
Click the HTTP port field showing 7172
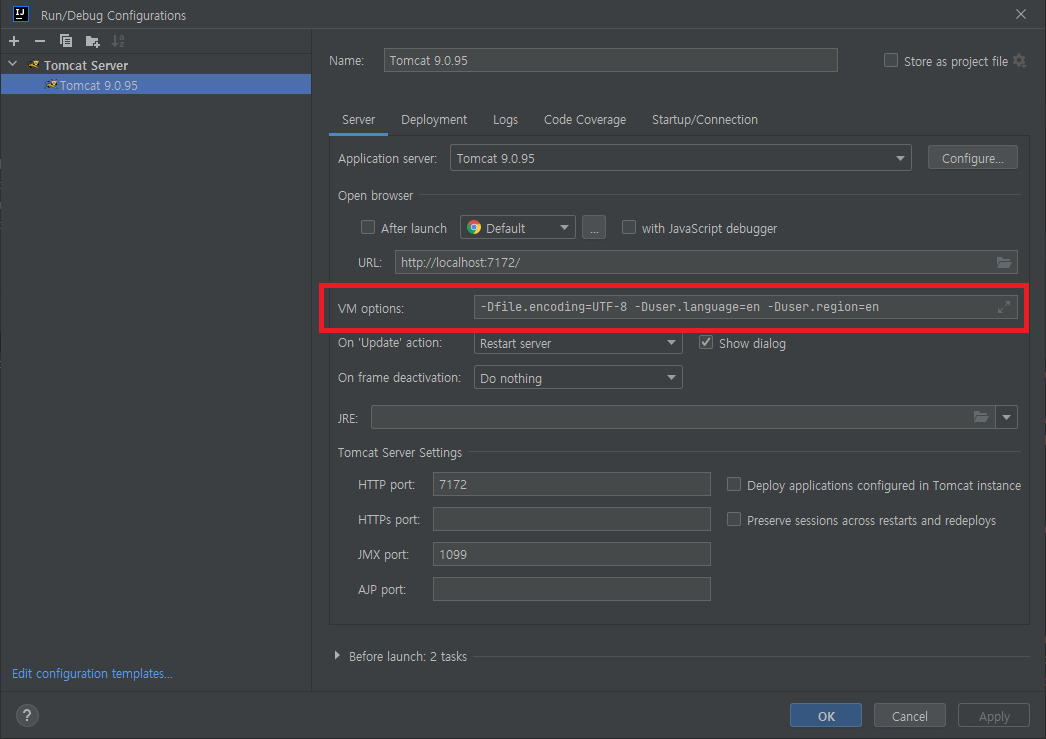pos(572,484)
